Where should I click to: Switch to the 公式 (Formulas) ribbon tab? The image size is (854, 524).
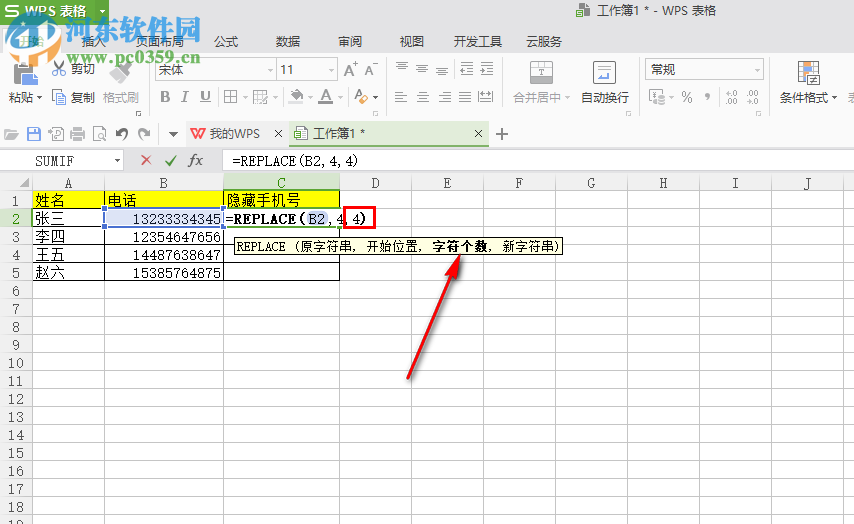coord(226,42)
